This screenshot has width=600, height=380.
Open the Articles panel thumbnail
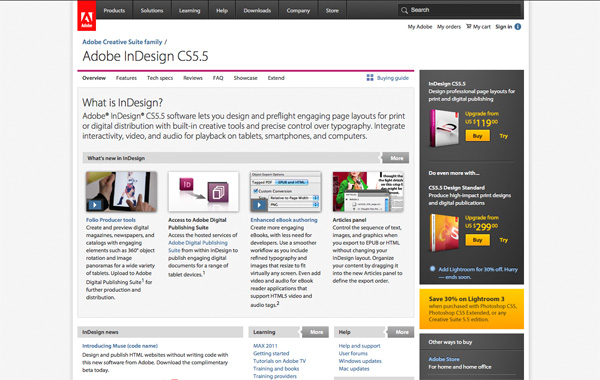tap(368, 191)
